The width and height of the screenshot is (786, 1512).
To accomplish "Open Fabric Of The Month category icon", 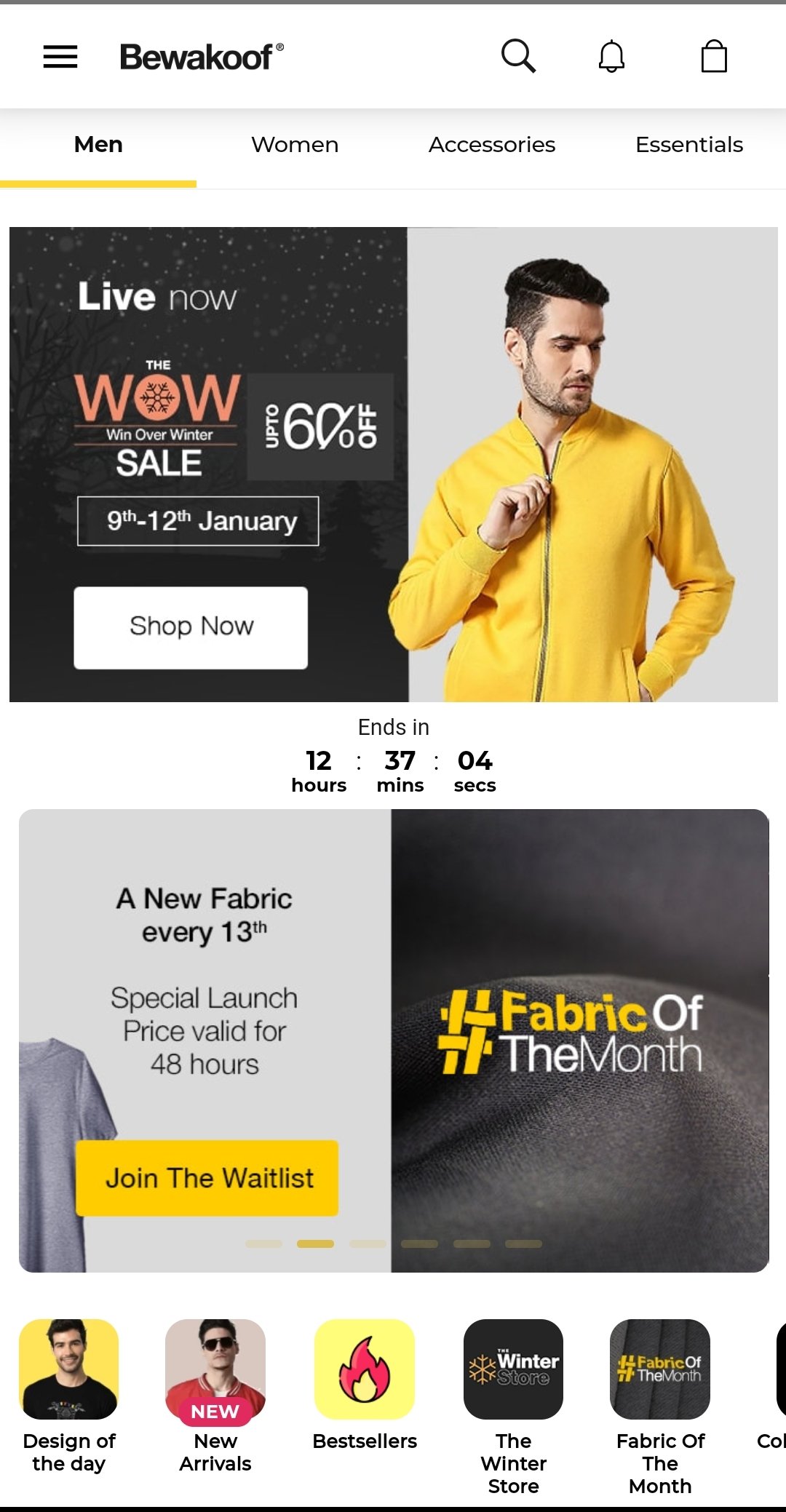I will coord(660,1369).
